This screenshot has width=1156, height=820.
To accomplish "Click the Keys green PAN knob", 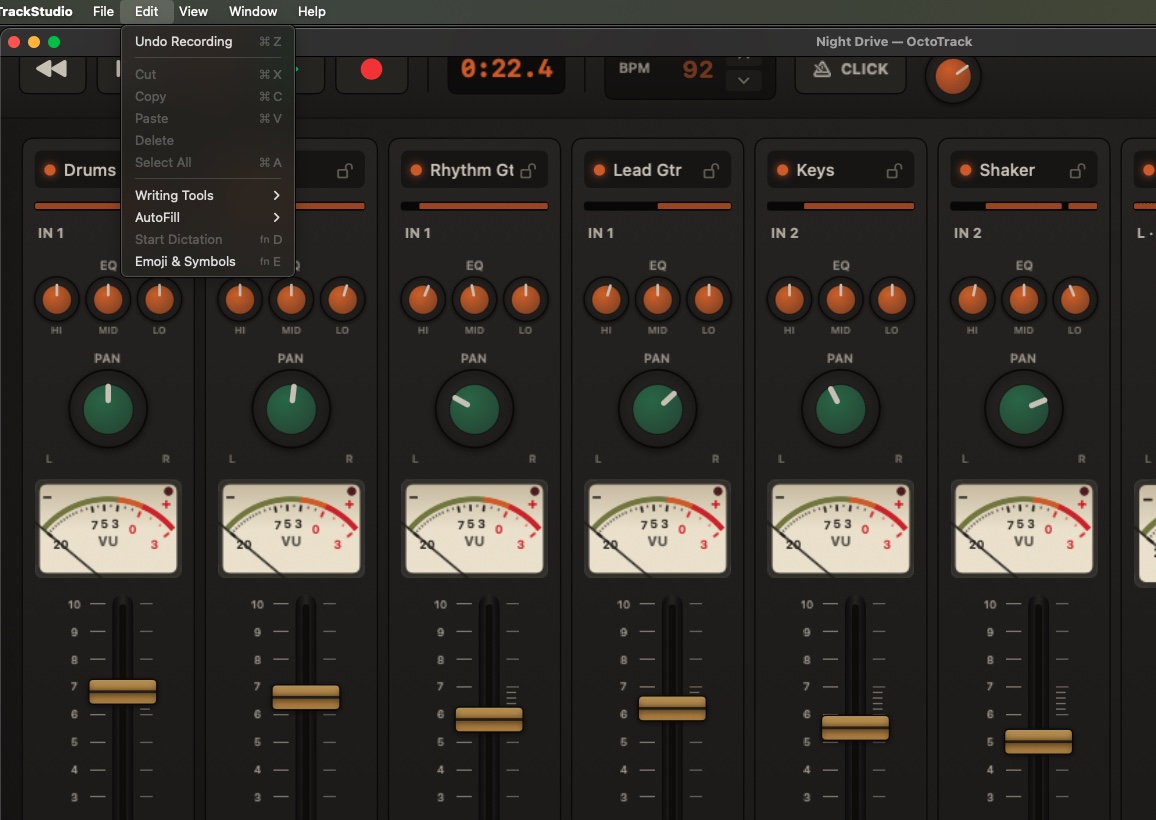I will (x=840, y=409).
